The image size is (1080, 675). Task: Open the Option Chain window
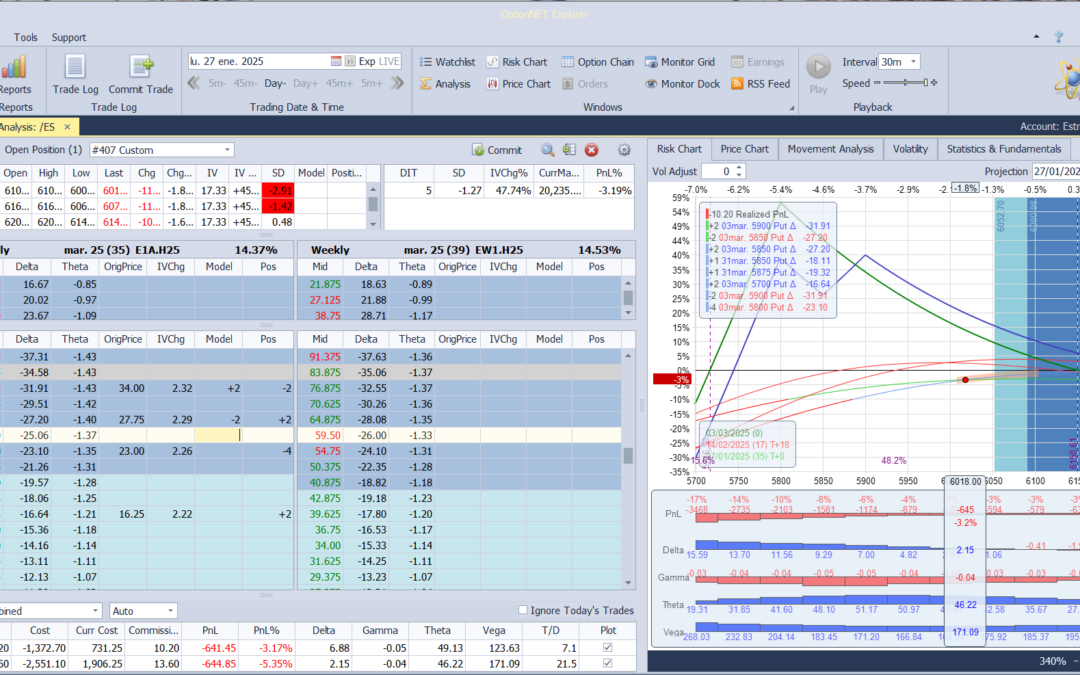tap(597, 62)
